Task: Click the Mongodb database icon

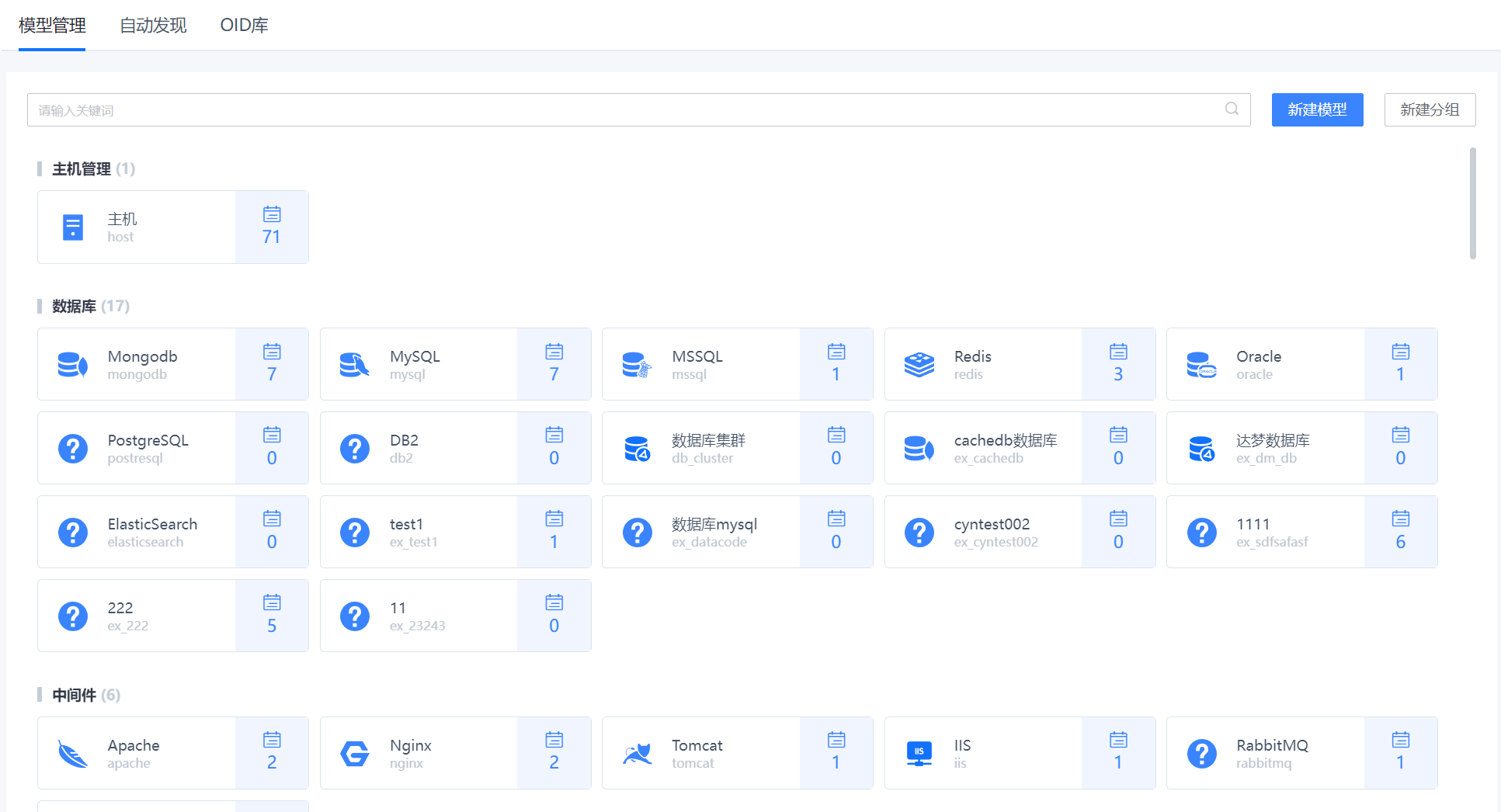Action: click(x=73, y=364)
